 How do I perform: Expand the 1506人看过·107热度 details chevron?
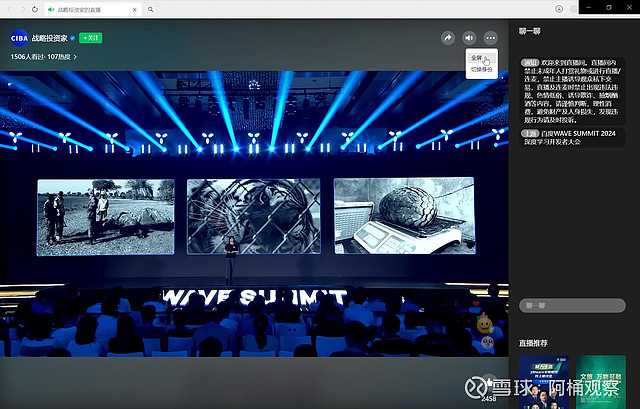point(75,57)
